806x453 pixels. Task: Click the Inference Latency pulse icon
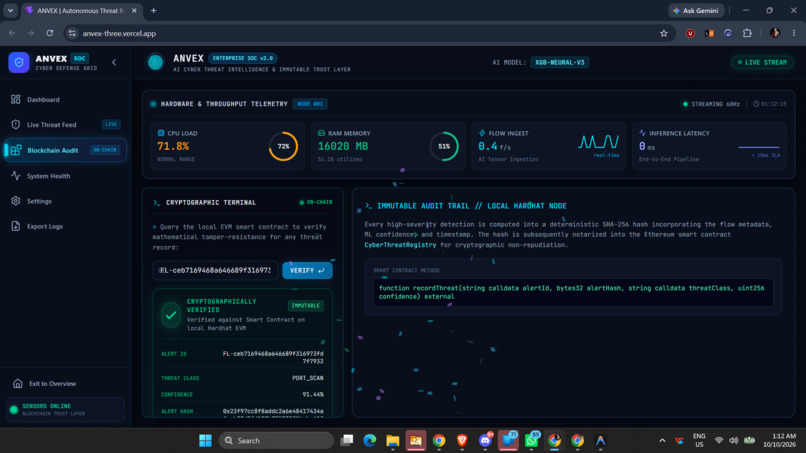642,133
